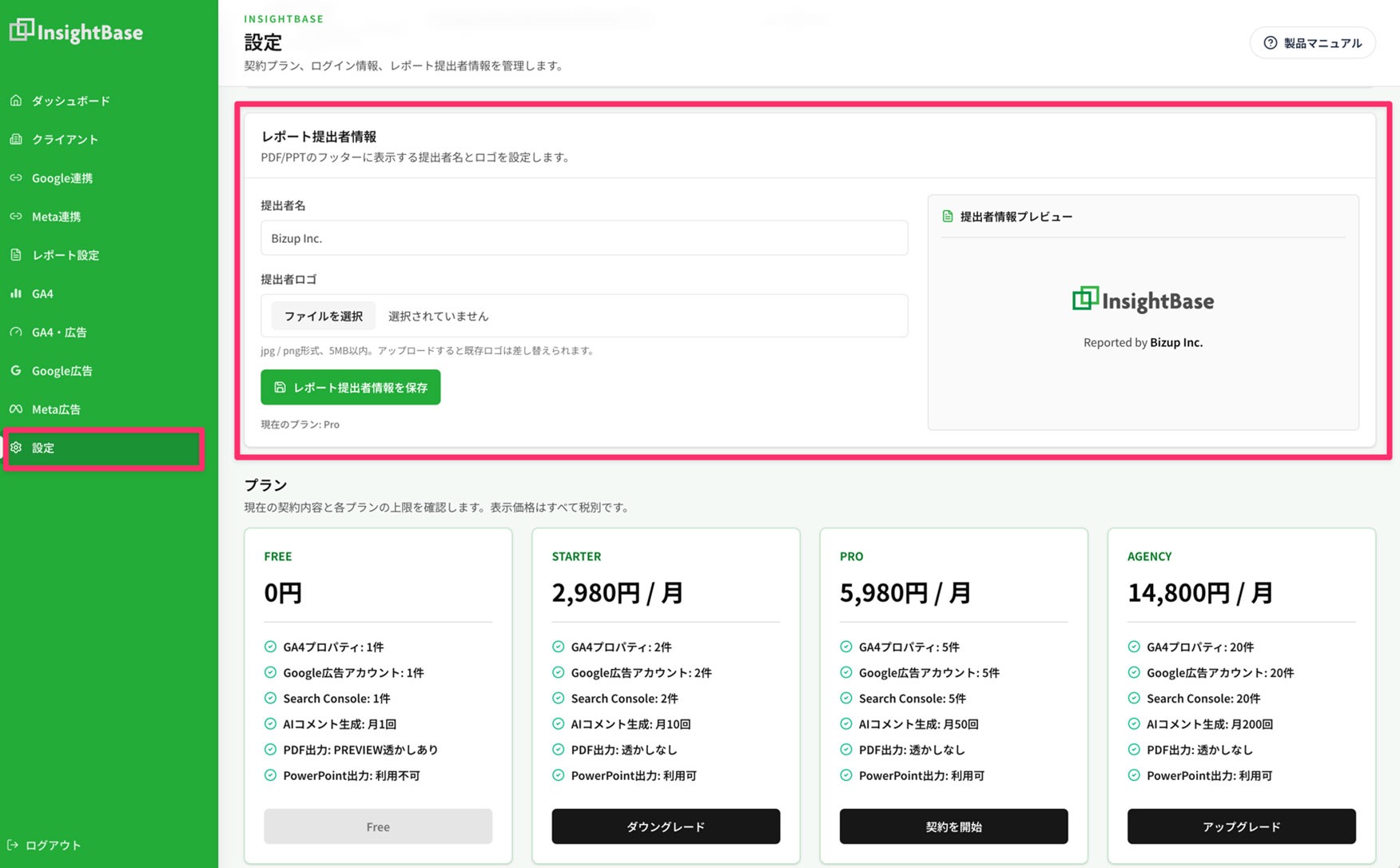Image resolution: width=1400 pixels, height=868 pixels.
Task: Click the 提出者情報プレビュー document icon
Action: 948,216
